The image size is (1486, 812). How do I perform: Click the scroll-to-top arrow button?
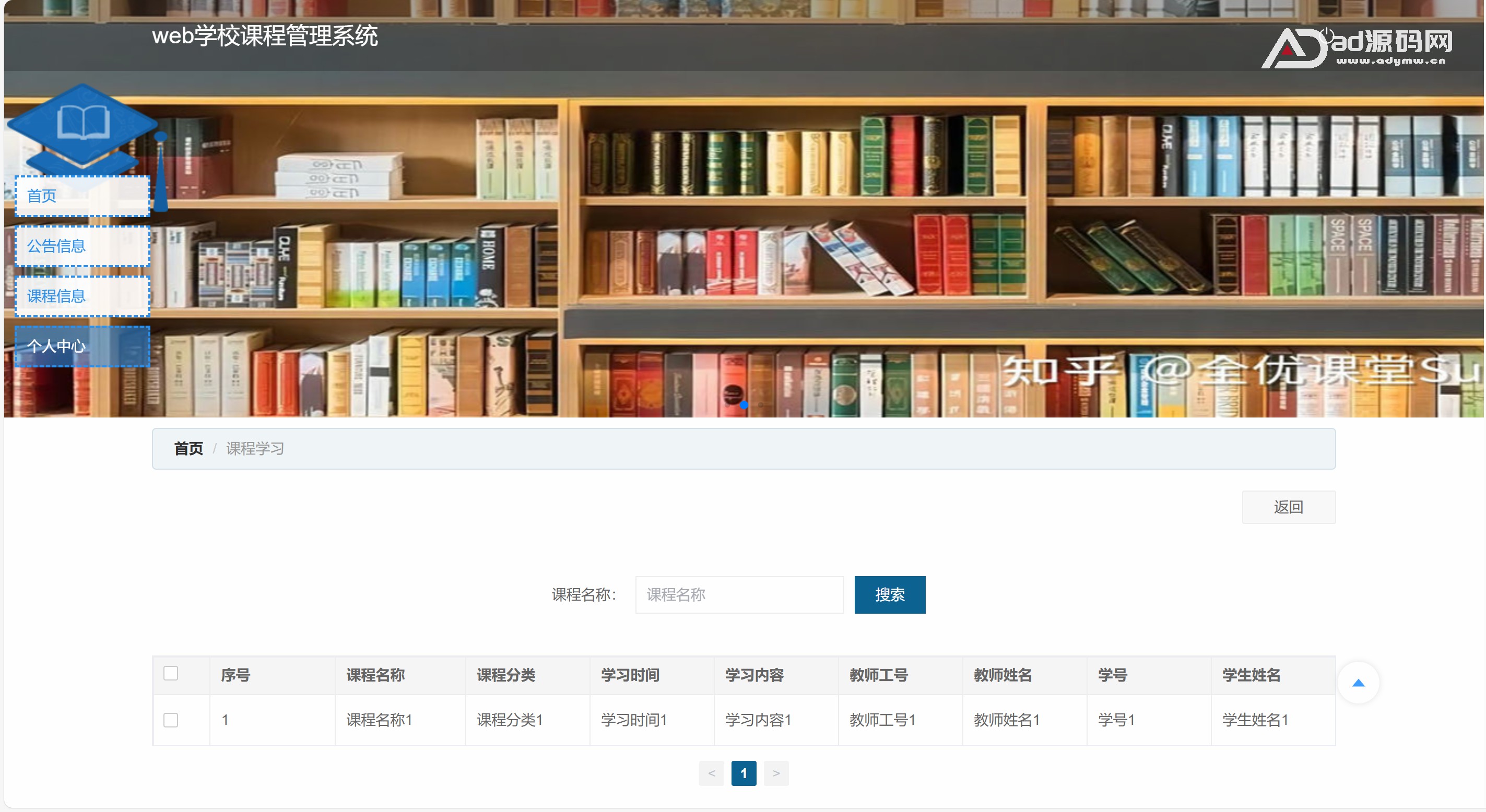pyautogui.click(x=1358, y=683)
